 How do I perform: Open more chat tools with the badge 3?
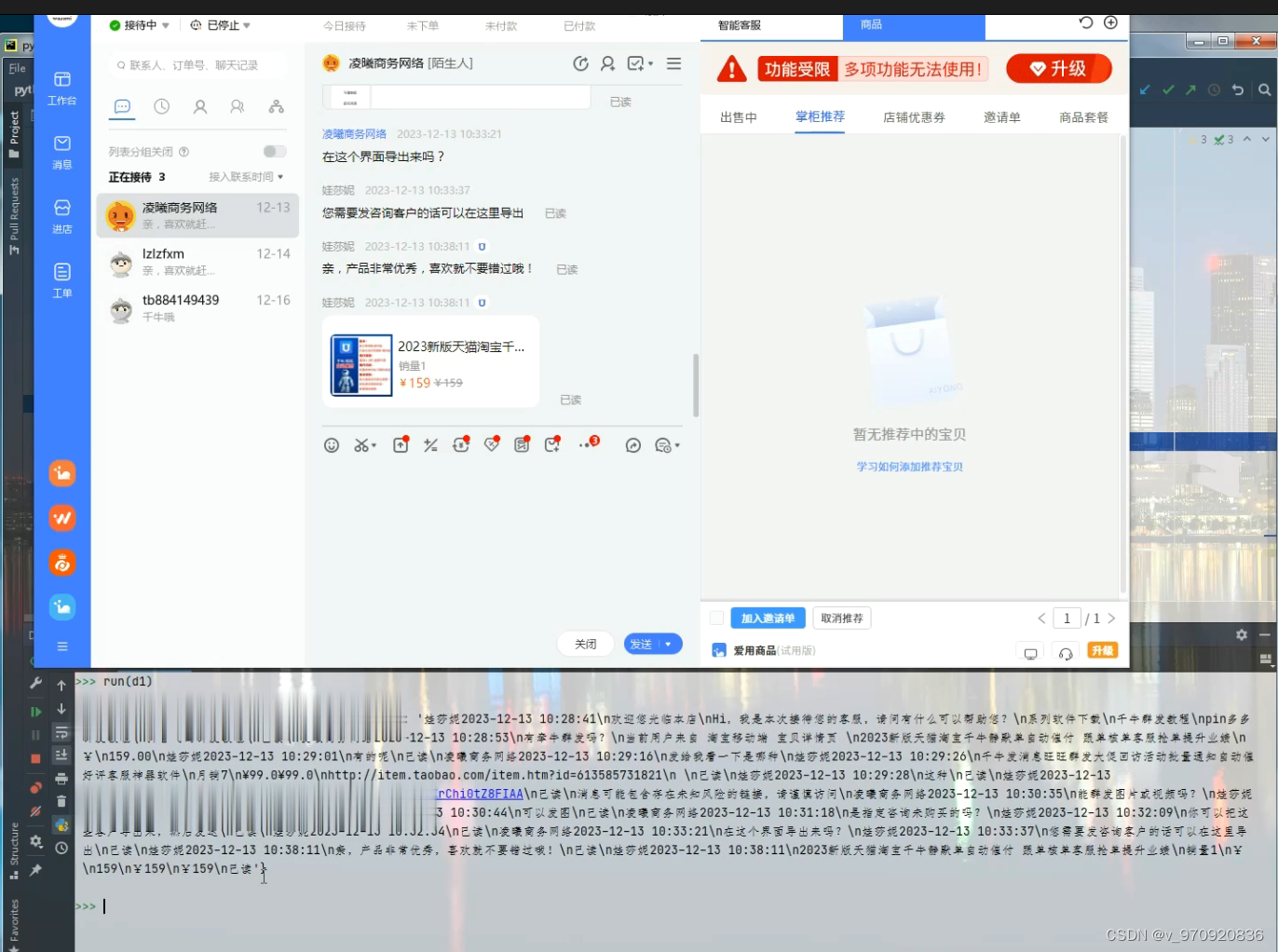pyautogui.click(x=589, y=443)
